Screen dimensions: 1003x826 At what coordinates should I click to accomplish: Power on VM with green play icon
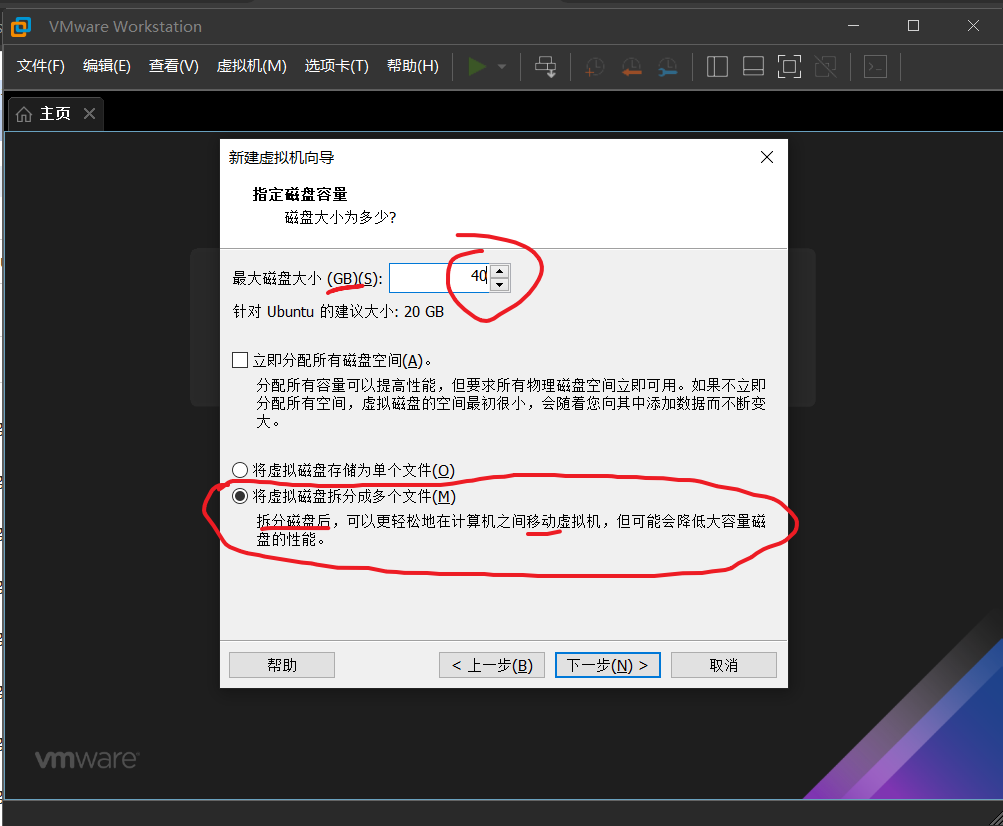tap(477, 67)
